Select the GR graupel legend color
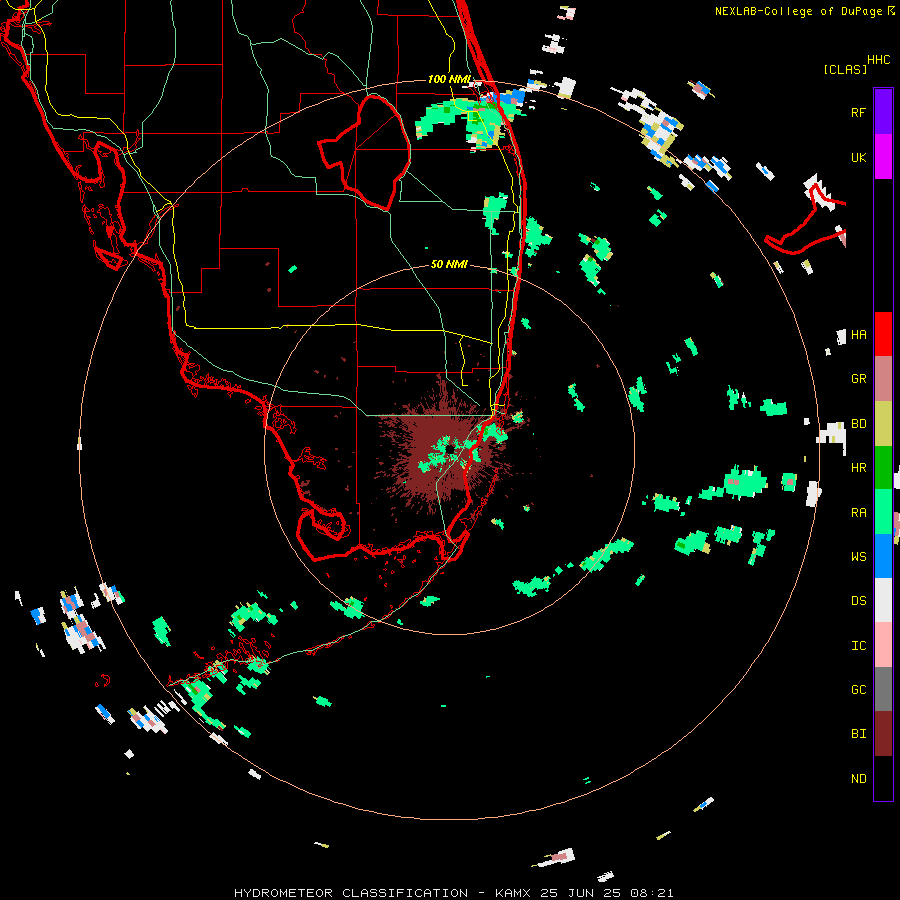The width and height of the screenshot is (900, 900). [x=883, y=379]
